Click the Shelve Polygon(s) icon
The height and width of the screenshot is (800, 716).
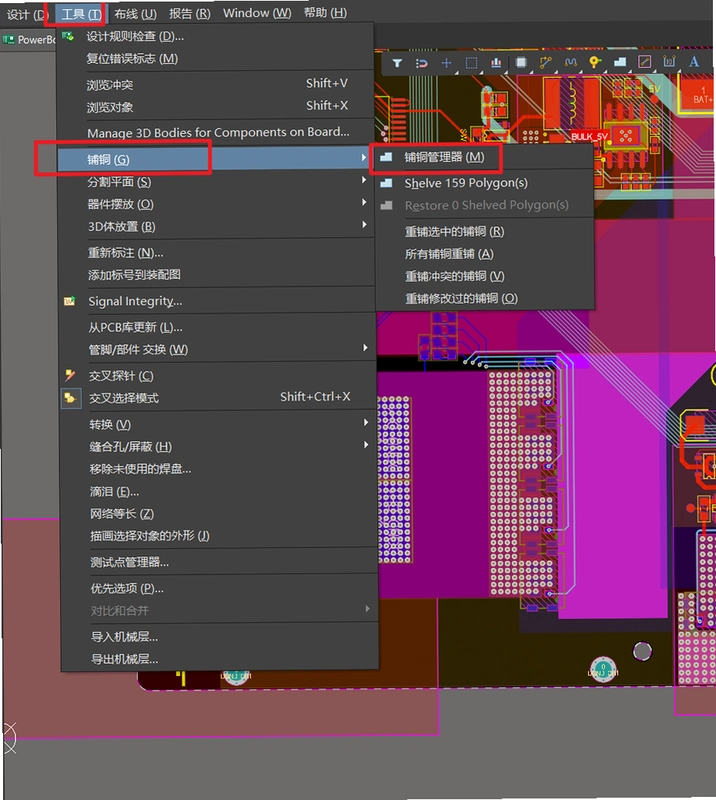pyautogui.click(x=386, y=183)
